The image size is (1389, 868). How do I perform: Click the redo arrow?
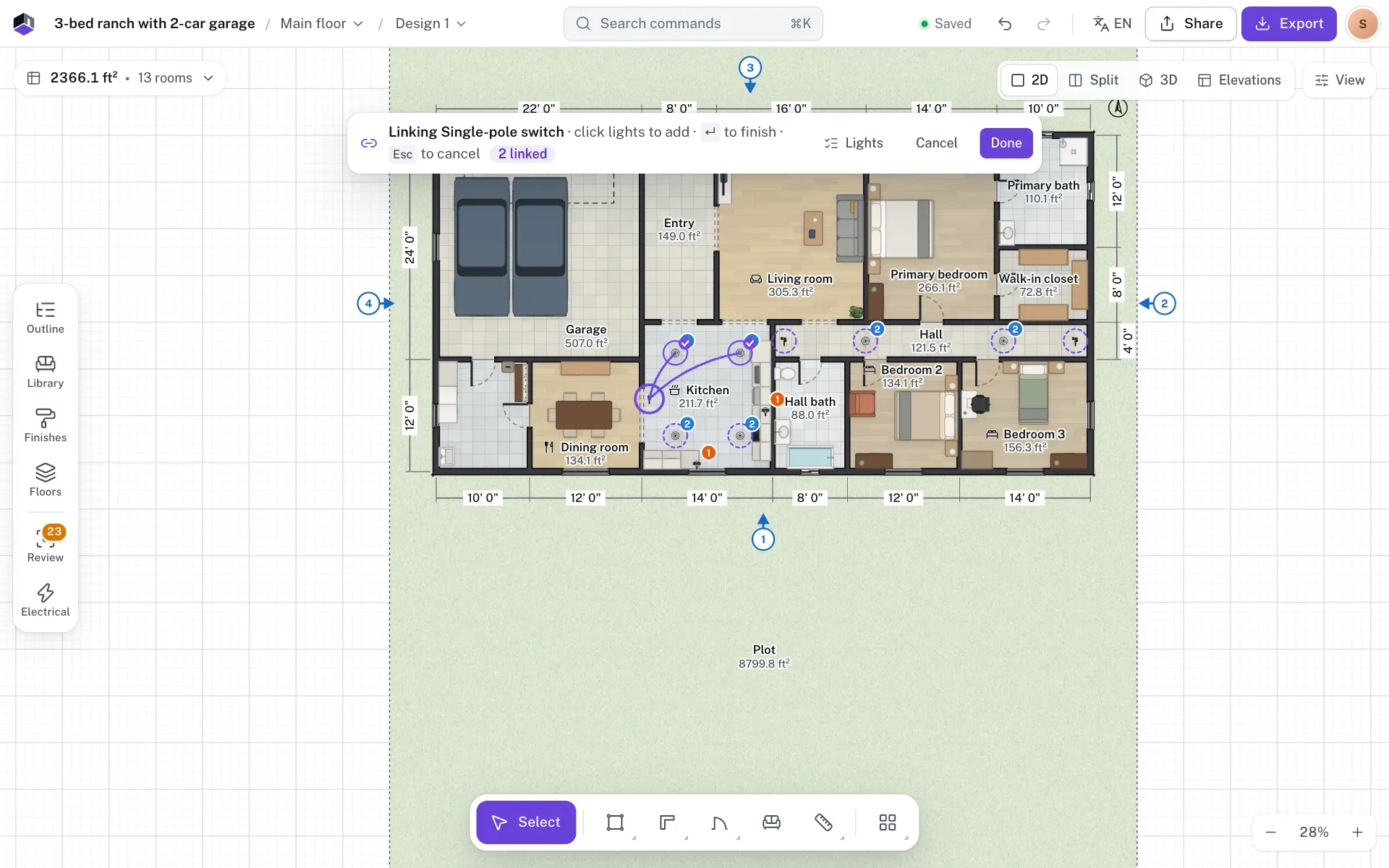(1044, 24)
